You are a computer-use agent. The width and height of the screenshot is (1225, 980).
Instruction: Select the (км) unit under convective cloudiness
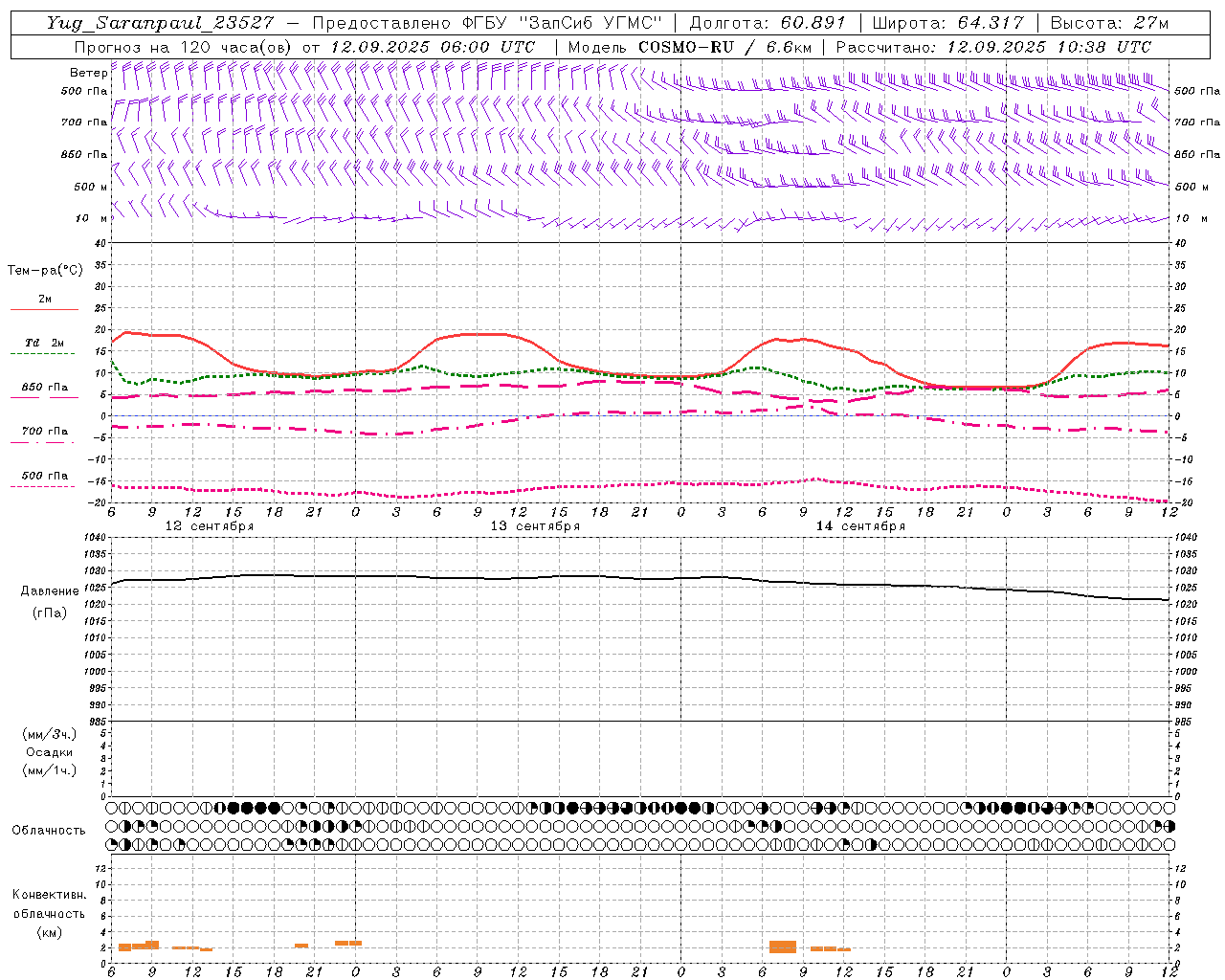point(50,932)
